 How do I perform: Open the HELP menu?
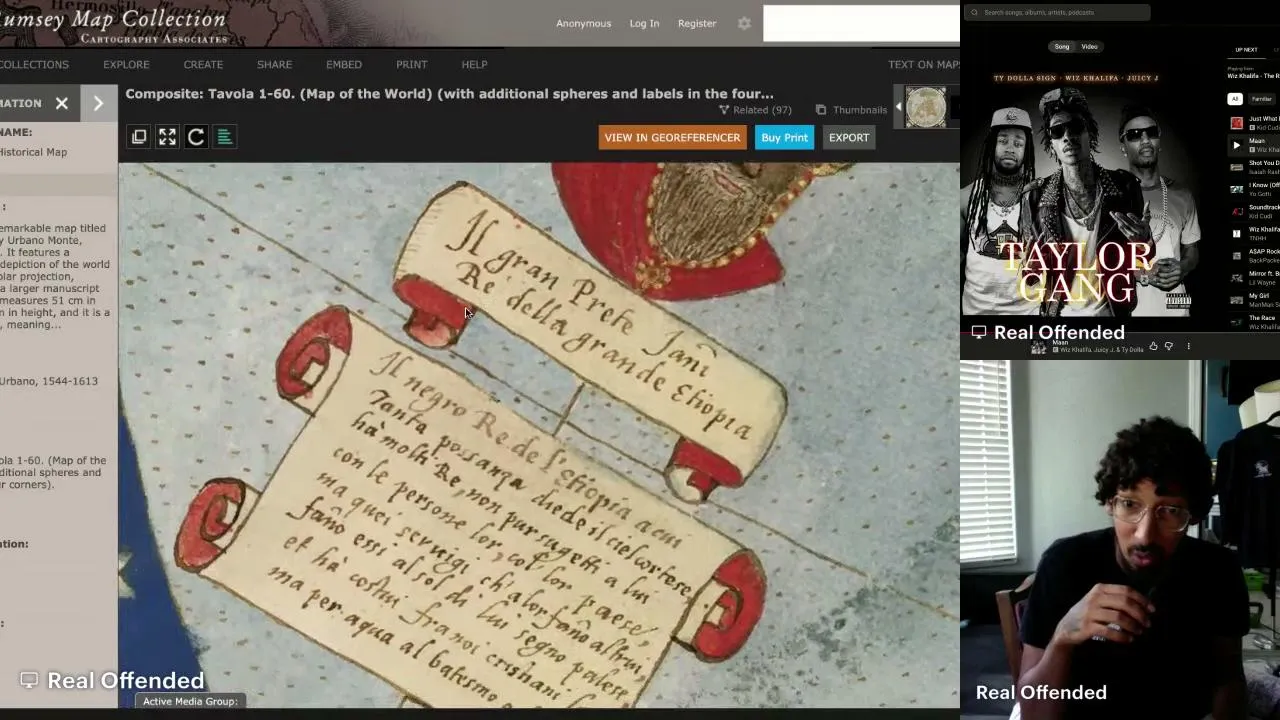pyautogui.click(x=474, y=65)
